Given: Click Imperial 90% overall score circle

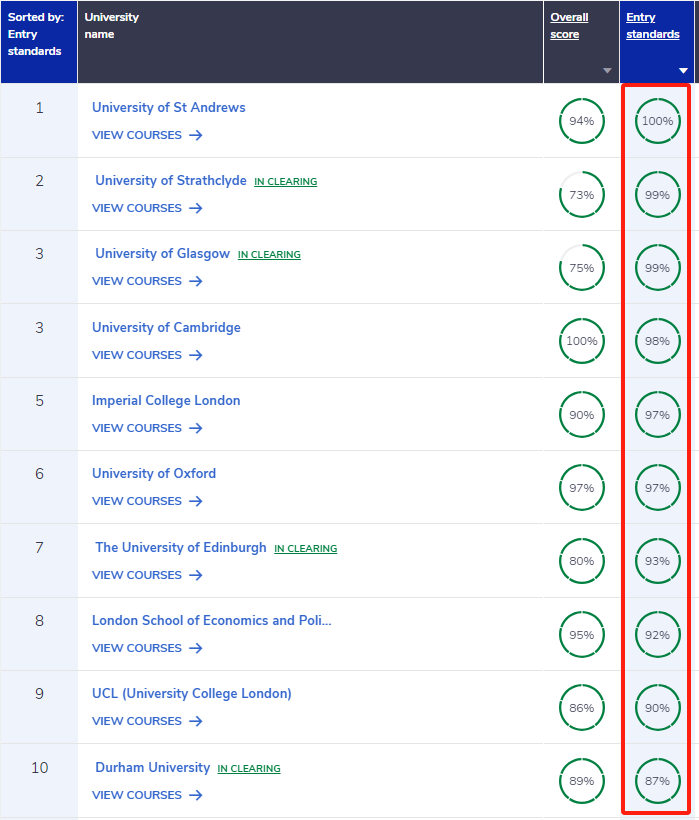Looking at the screenshot, I should (582, 415).
